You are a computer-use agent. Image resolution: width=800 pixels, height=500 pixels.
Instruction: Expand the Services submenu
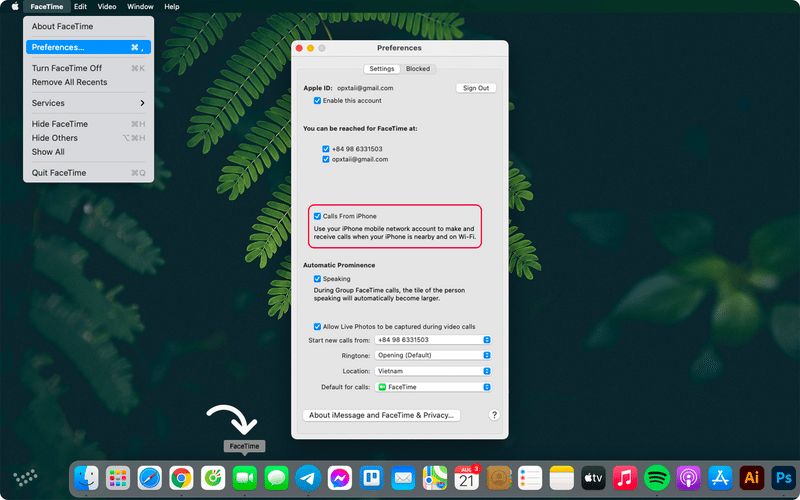(x=88, y=103)
